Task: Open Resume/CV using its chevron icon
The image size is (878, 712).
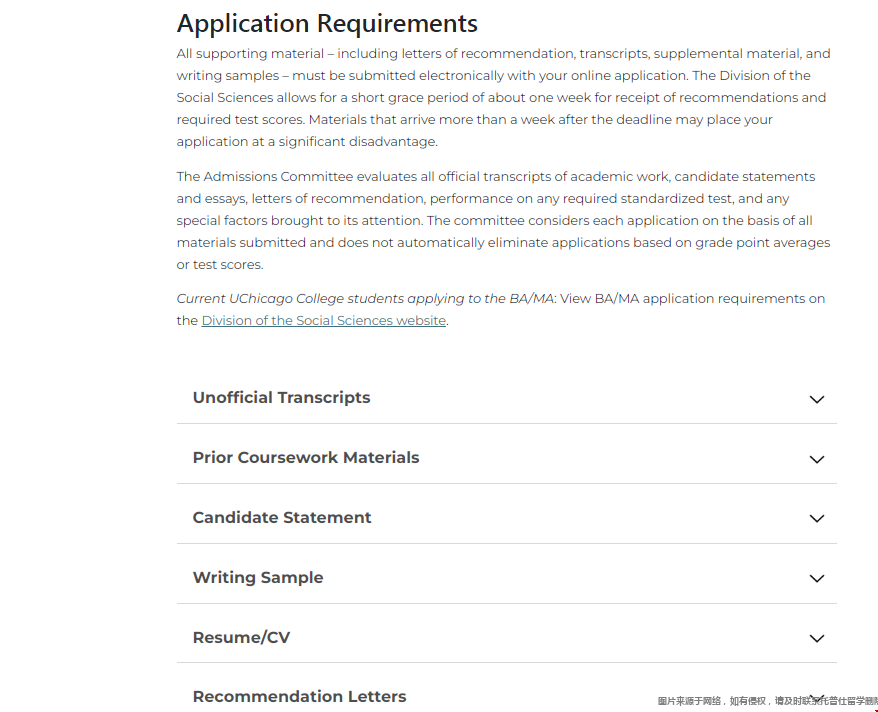Action: (x=816, y=638)
